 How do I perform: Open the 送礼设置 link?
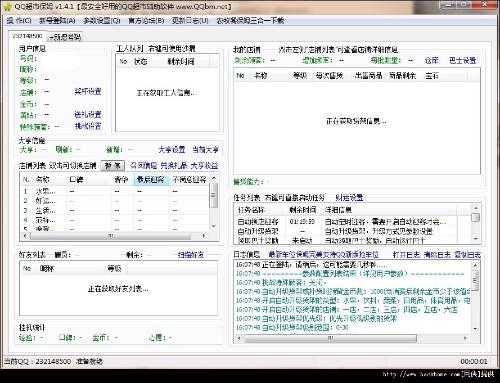click(88, 115)
